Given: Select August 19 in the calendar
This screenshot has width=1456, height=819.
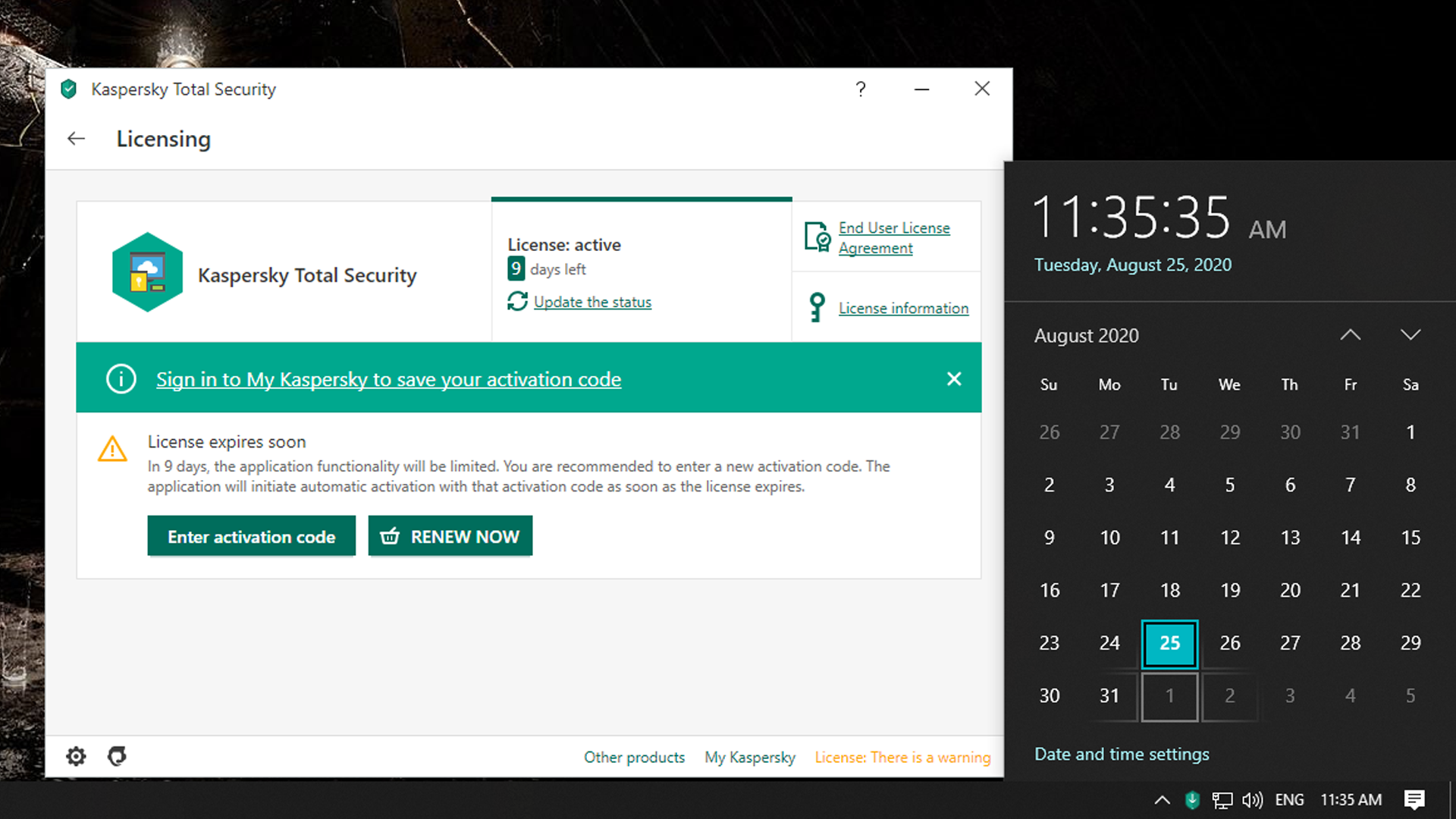Looking at the screenshot, I should pos(1230,591).
